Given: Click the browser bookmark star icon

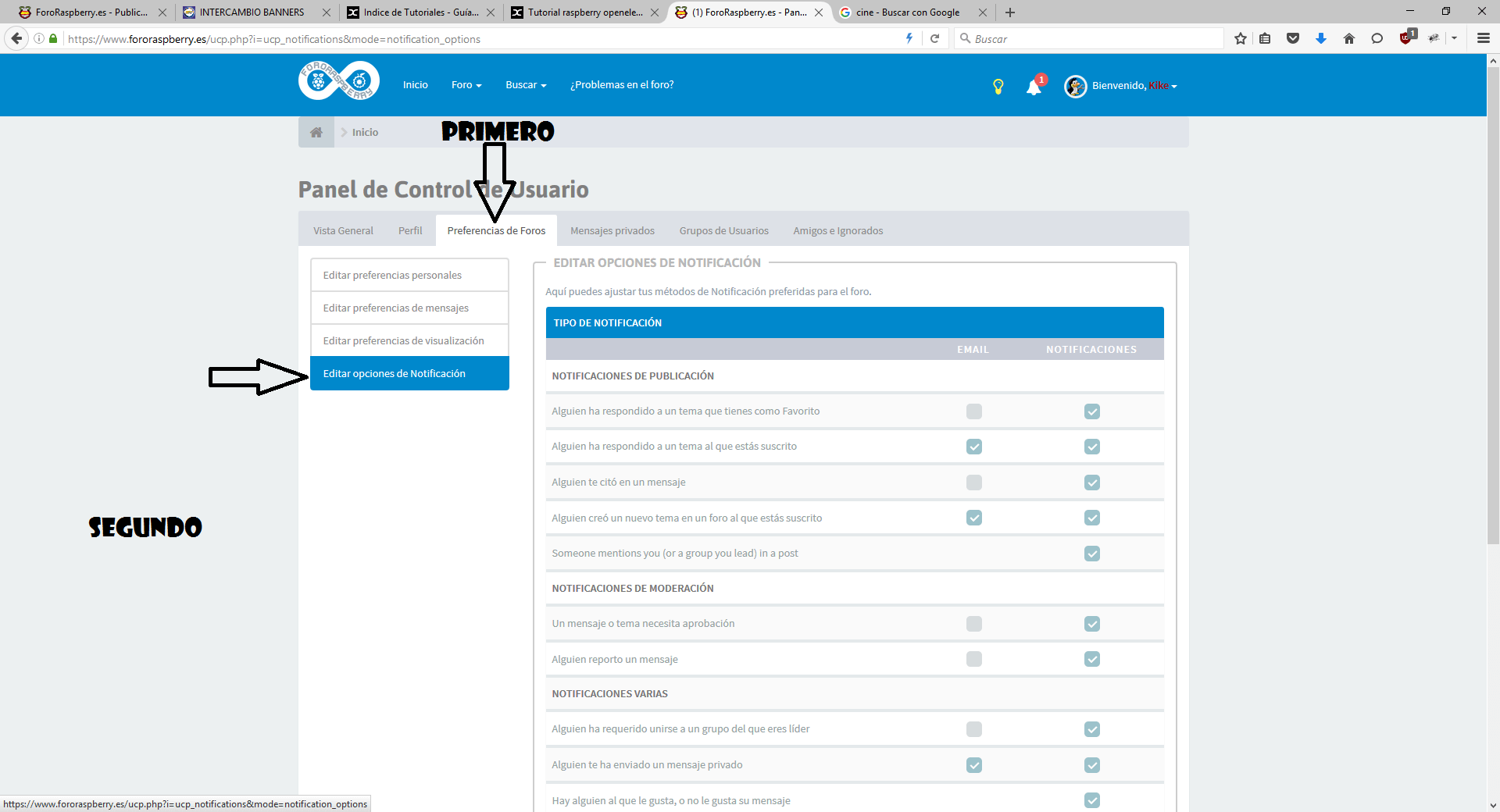Looking at the screenshot, I should tap(1240, 38).
